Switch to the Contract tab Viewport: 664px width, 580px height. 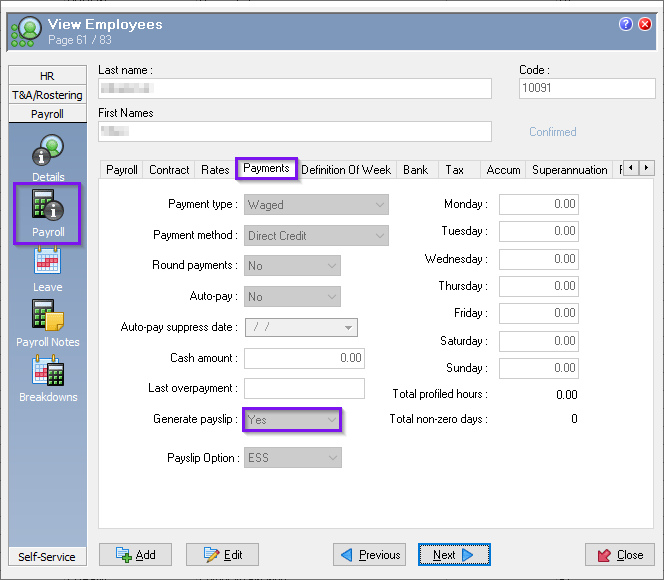click(x=169, y=170)
